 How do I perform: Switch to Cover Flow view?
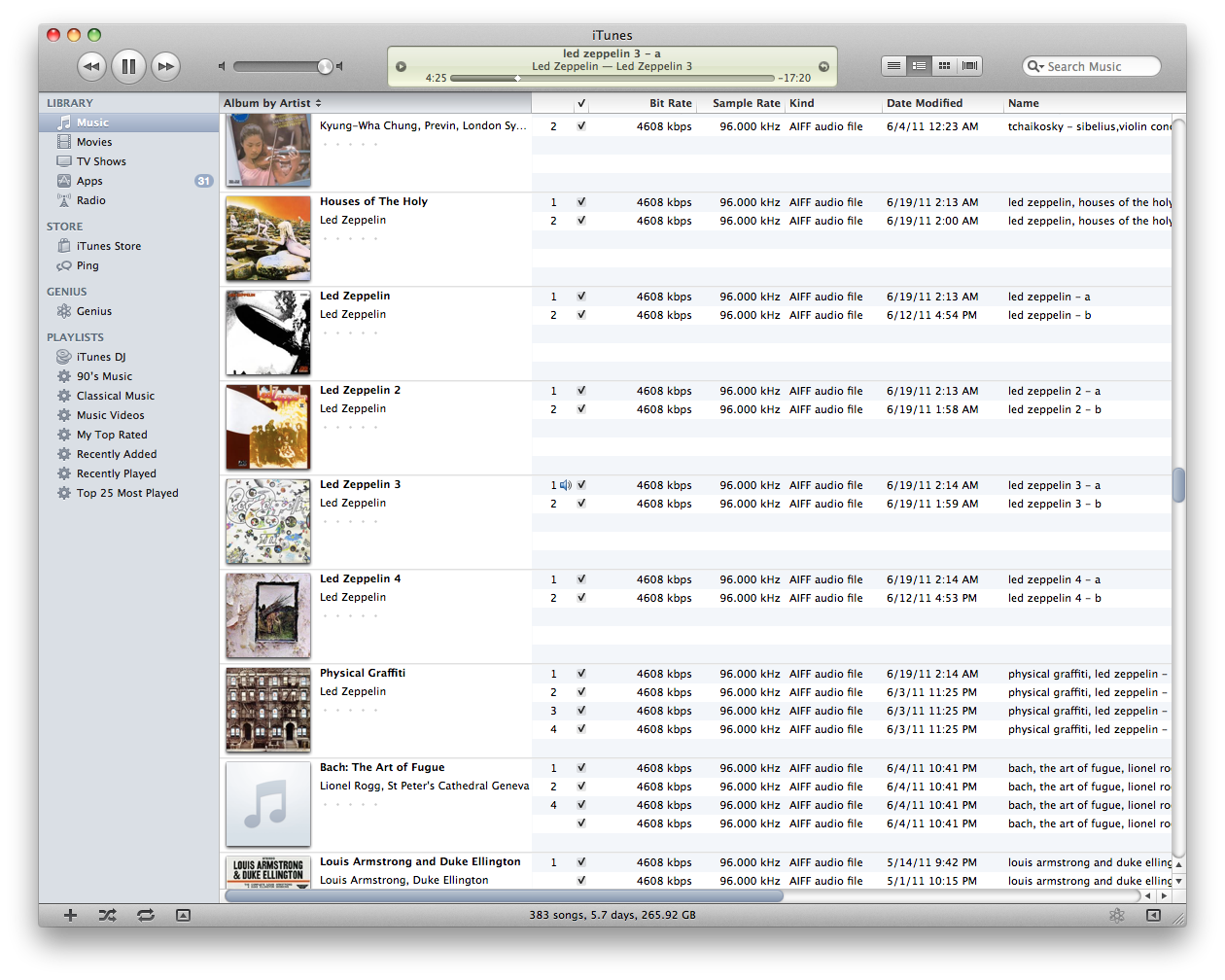point(969,66)
